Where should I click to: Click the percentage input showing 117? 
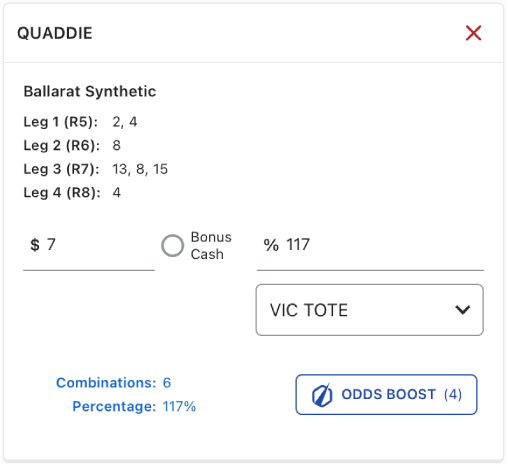click(x=370, y=246)
